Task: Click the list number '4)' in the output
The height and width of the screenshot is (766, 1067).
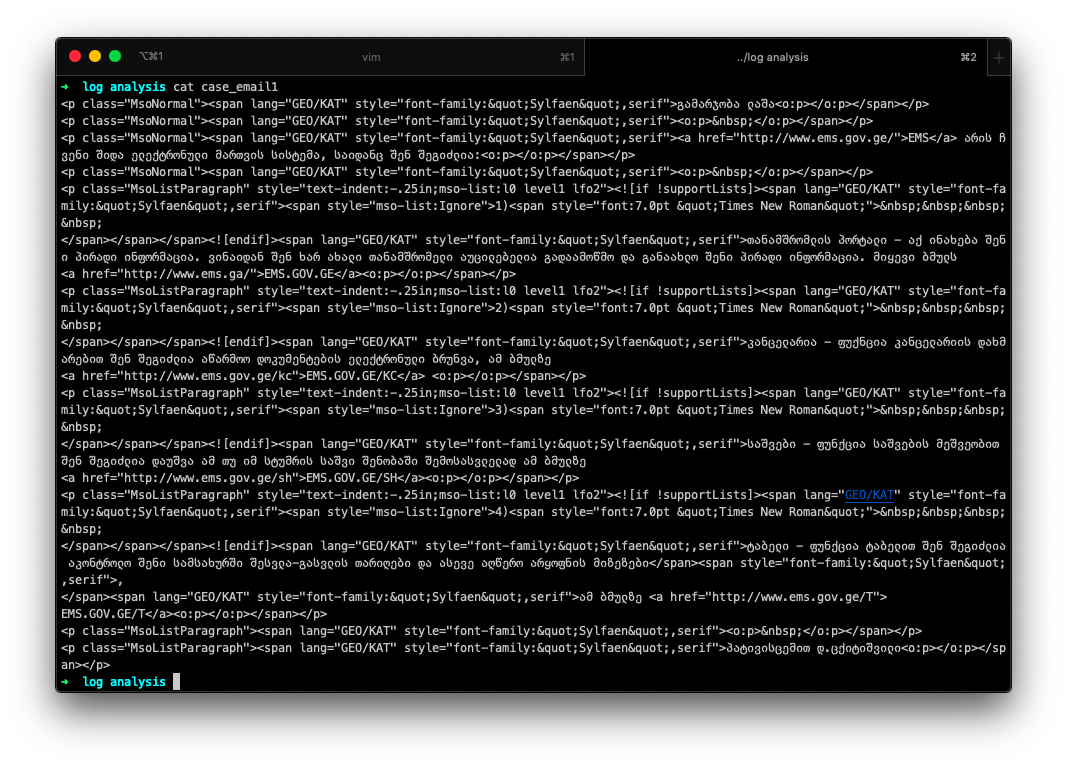Action: [x=502, y=512]
